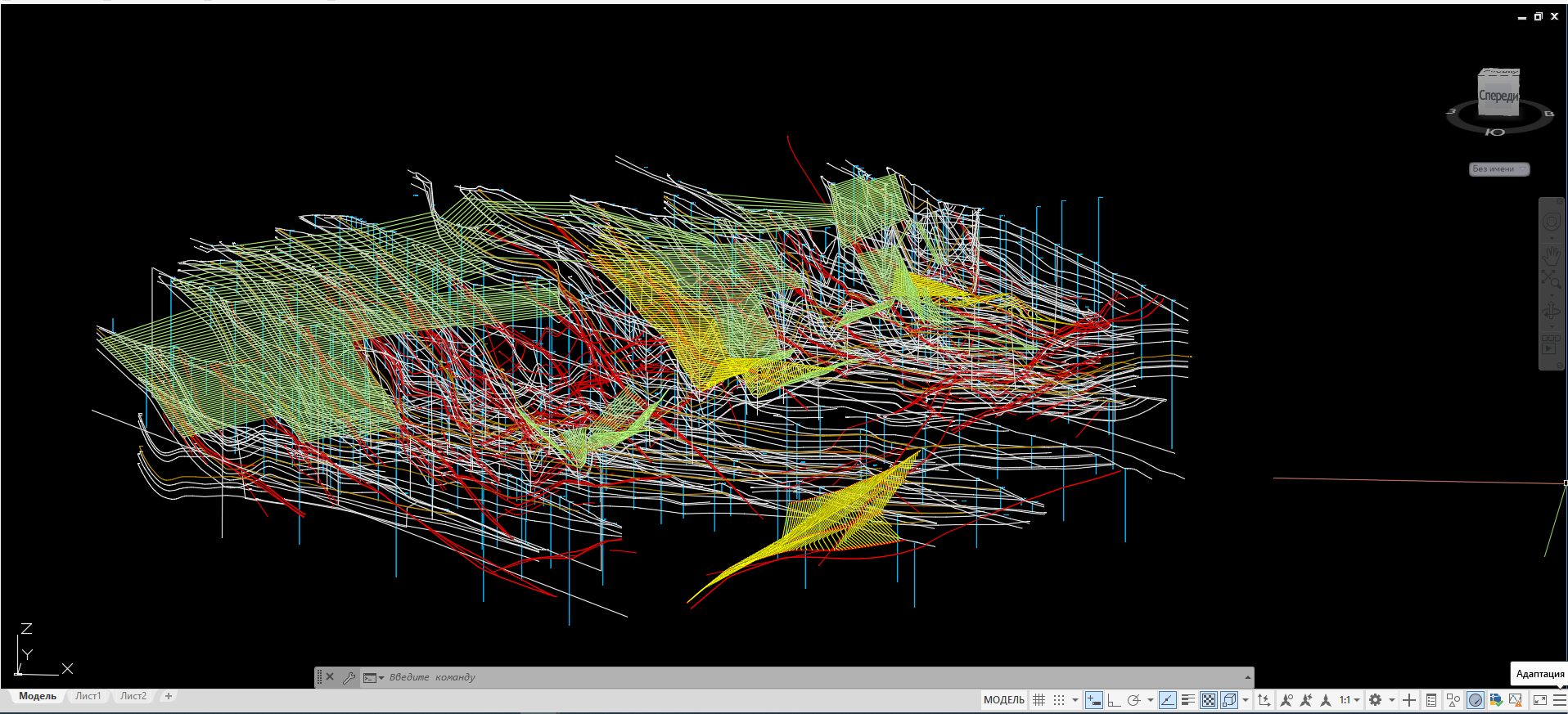Click the UCS axis icon
Viewport: 1568px width, 714px height.
coord(43,651)
